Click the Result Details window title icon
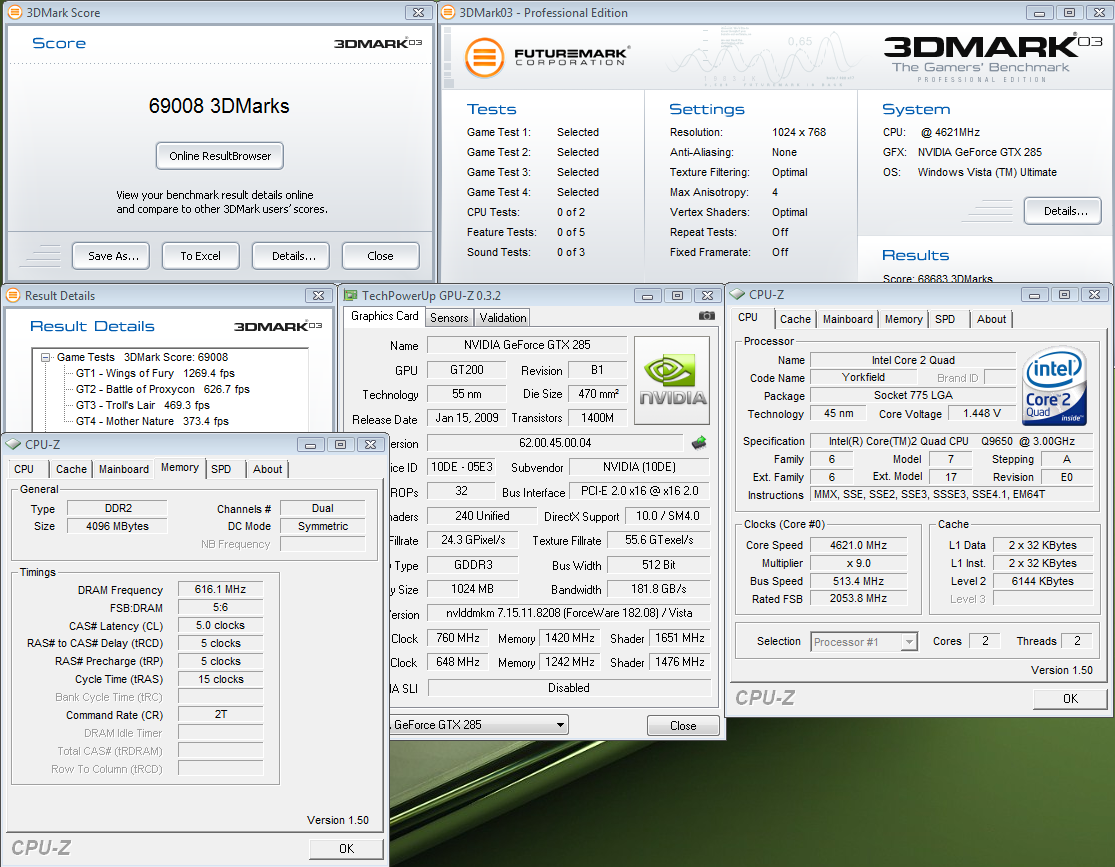The width and height of the screenshot is (1115, 867). [13, 295]
